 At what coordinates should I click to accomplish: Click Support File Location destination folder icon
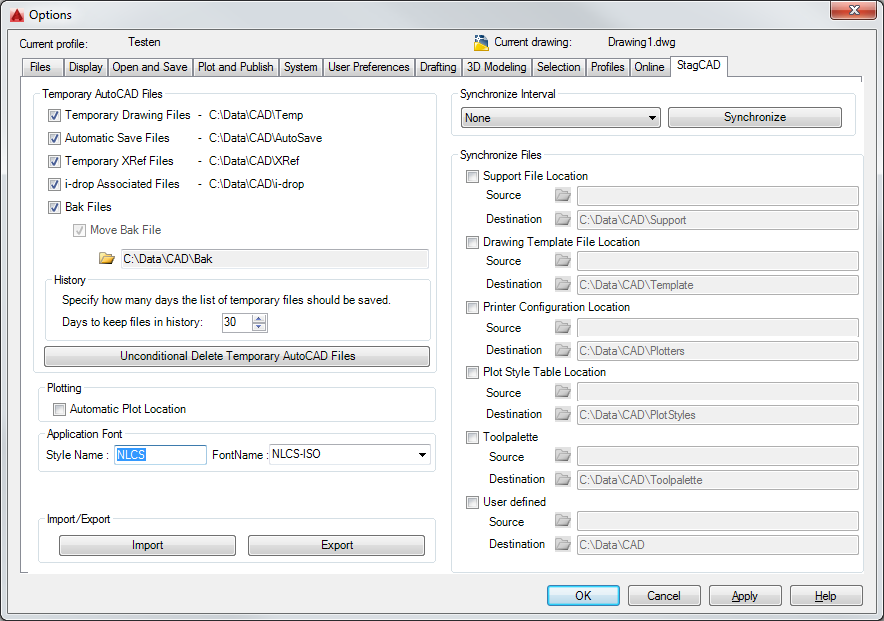click(563, 219)
